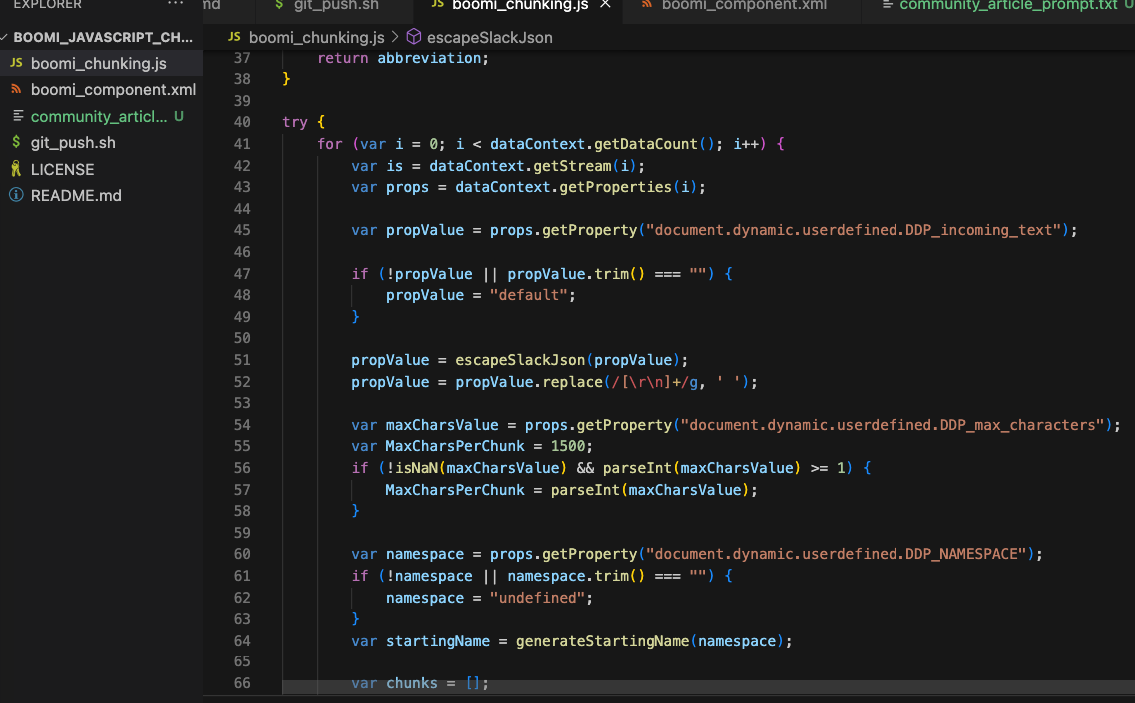Screen dimensions: 1135x703
Task: Click the README.md info icon in Explorer
Action: point(16,195)
